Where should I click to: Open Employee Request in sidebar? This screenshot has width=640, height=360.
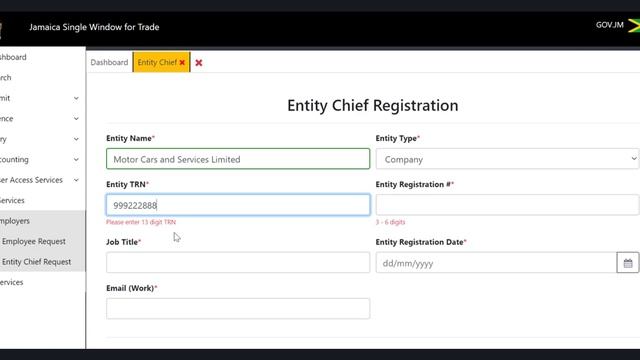(x=33, y=241)
